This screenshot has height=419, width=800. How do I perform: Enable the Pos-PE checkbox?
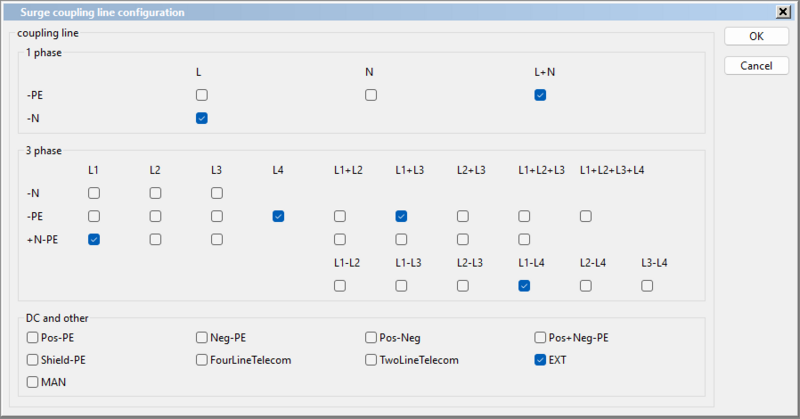pyautogui.click(x=33, y=337)
